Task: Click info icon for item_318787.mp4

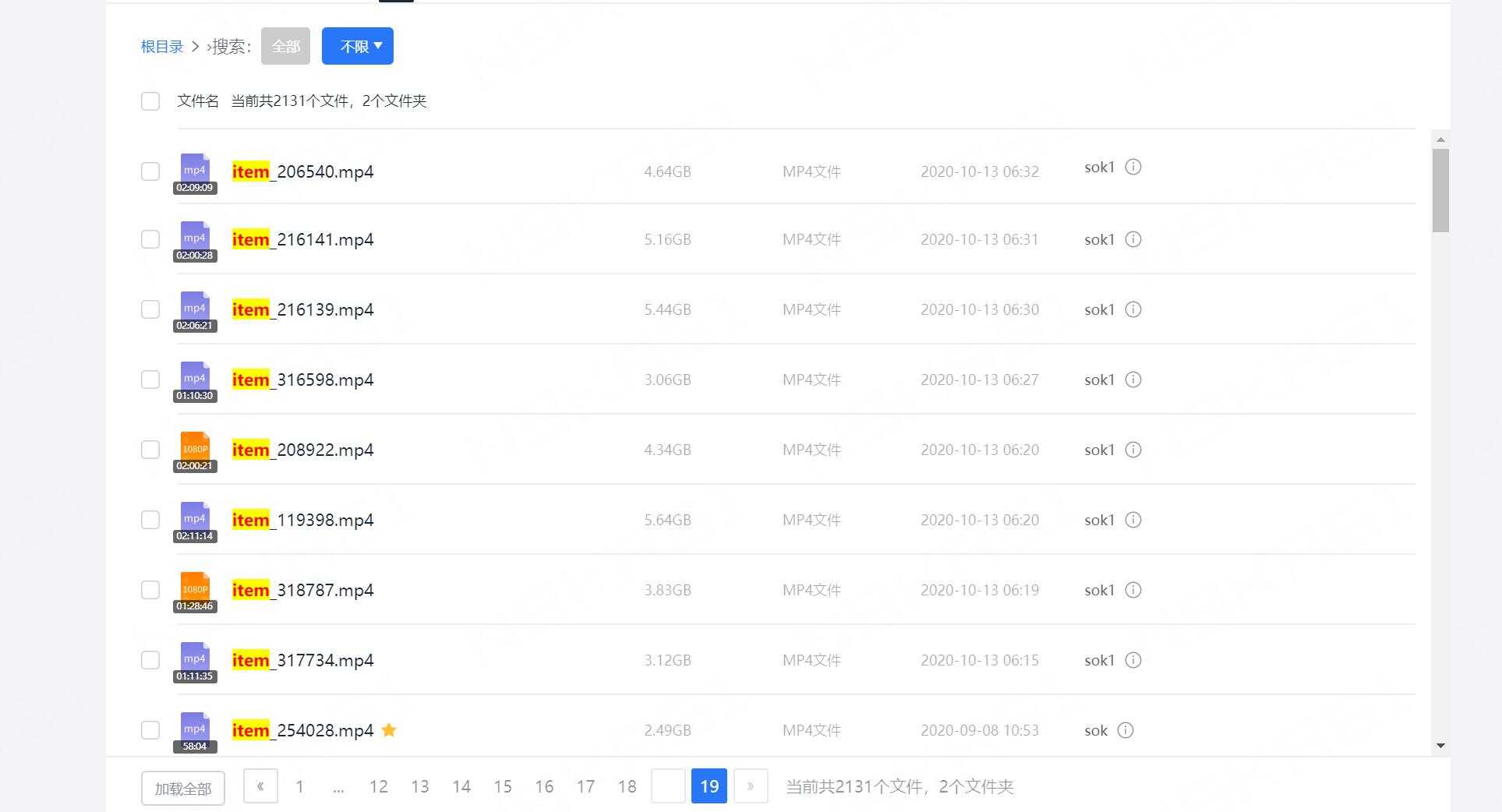Action: coord(1133,590)
